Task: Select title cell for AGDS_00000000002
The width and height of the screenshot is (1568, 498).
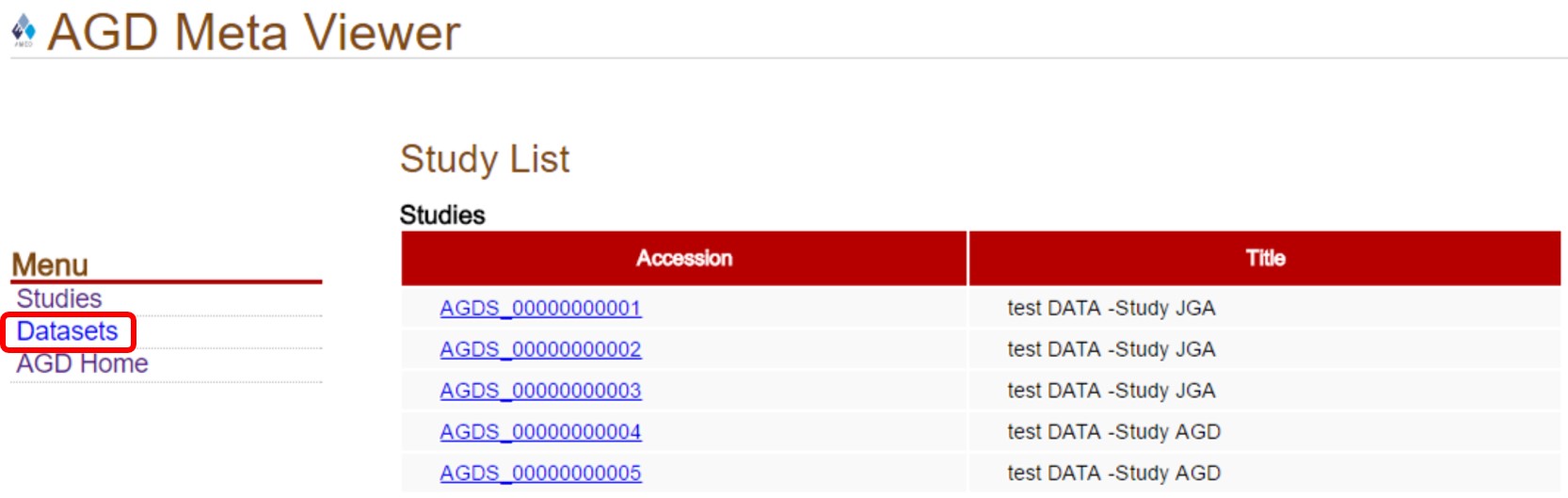Action: click(1111, 349)
